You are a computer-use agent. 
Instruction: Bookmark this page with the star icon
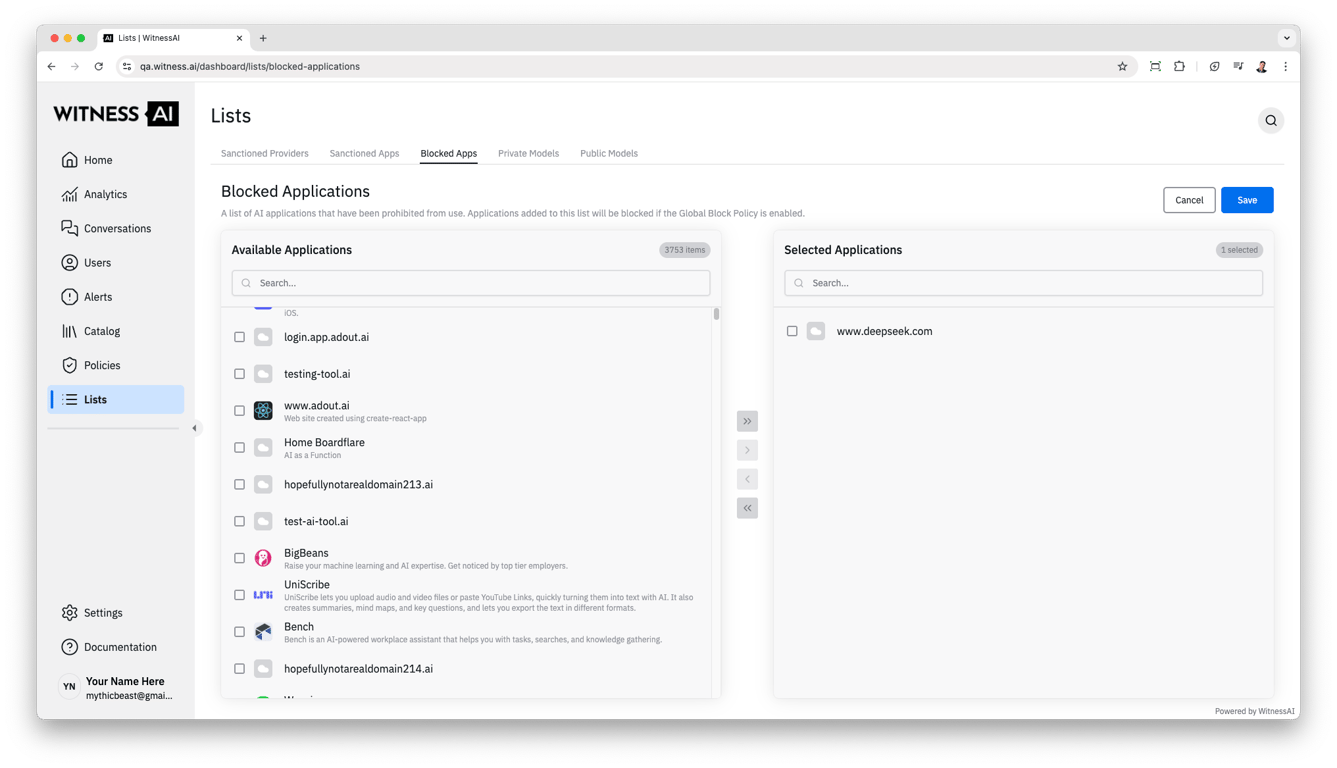coord(1122,67)
